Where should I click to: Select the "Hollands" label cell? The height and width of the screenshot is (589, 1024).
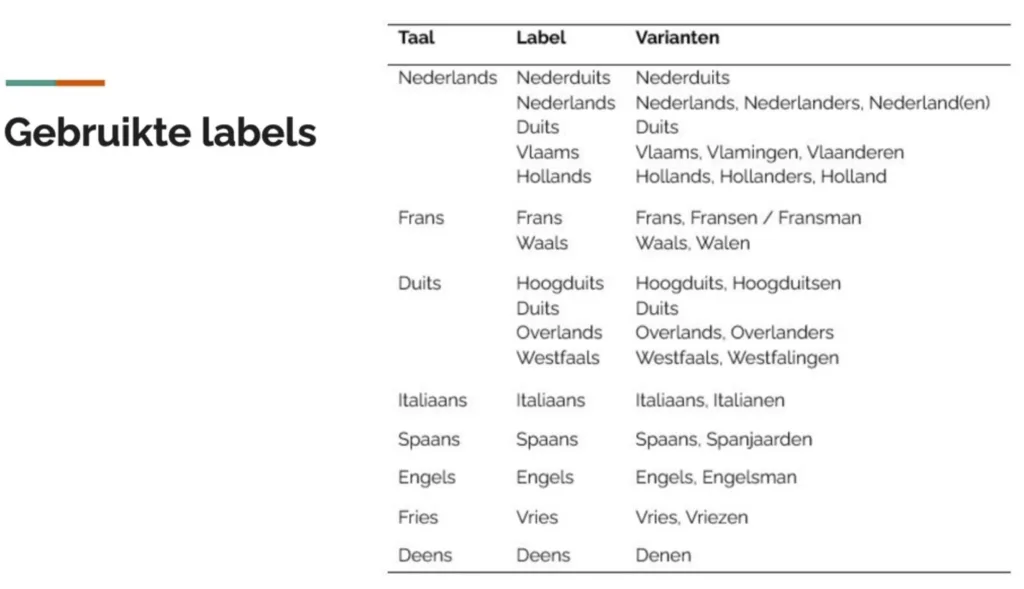[x=553, y=177]
